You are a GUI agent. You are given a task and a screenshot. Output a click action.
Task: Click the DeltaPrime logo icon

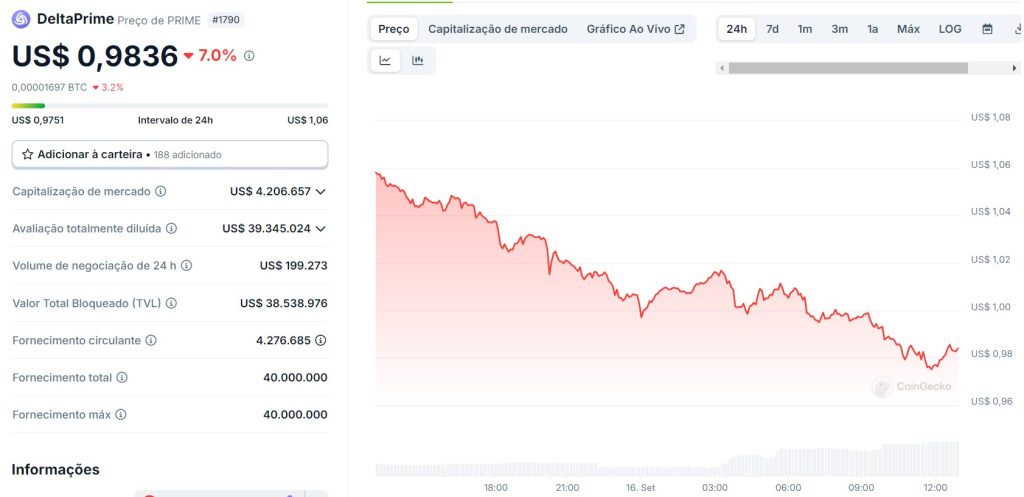point(21,19)
